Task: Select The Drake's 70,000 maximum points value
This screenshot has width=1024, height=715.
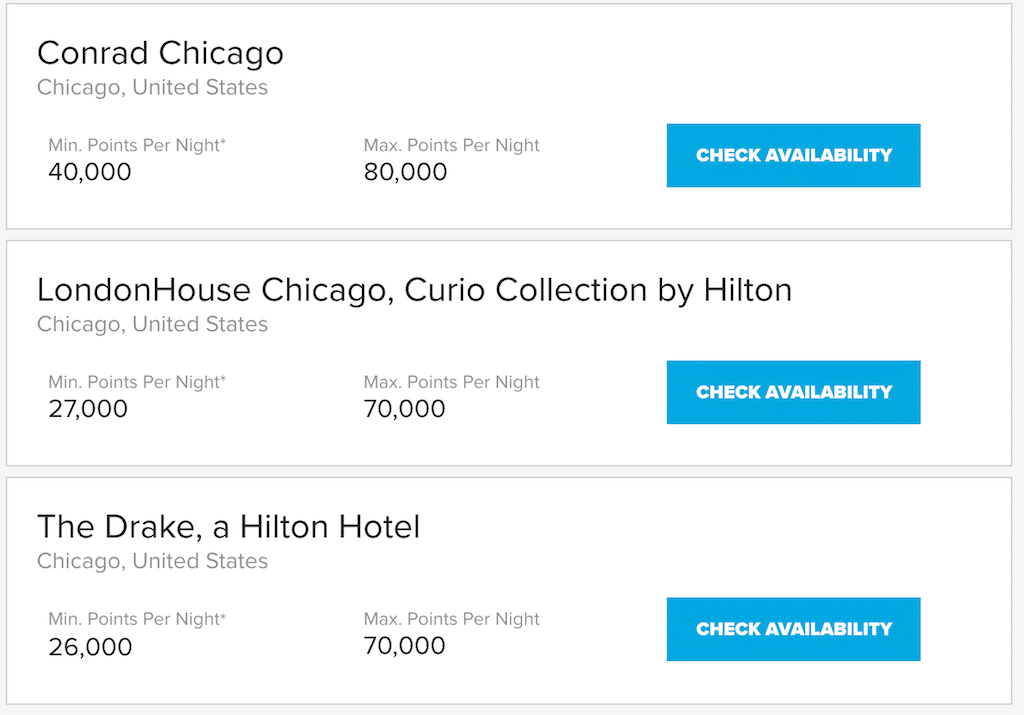Action: tap(405, 646)
